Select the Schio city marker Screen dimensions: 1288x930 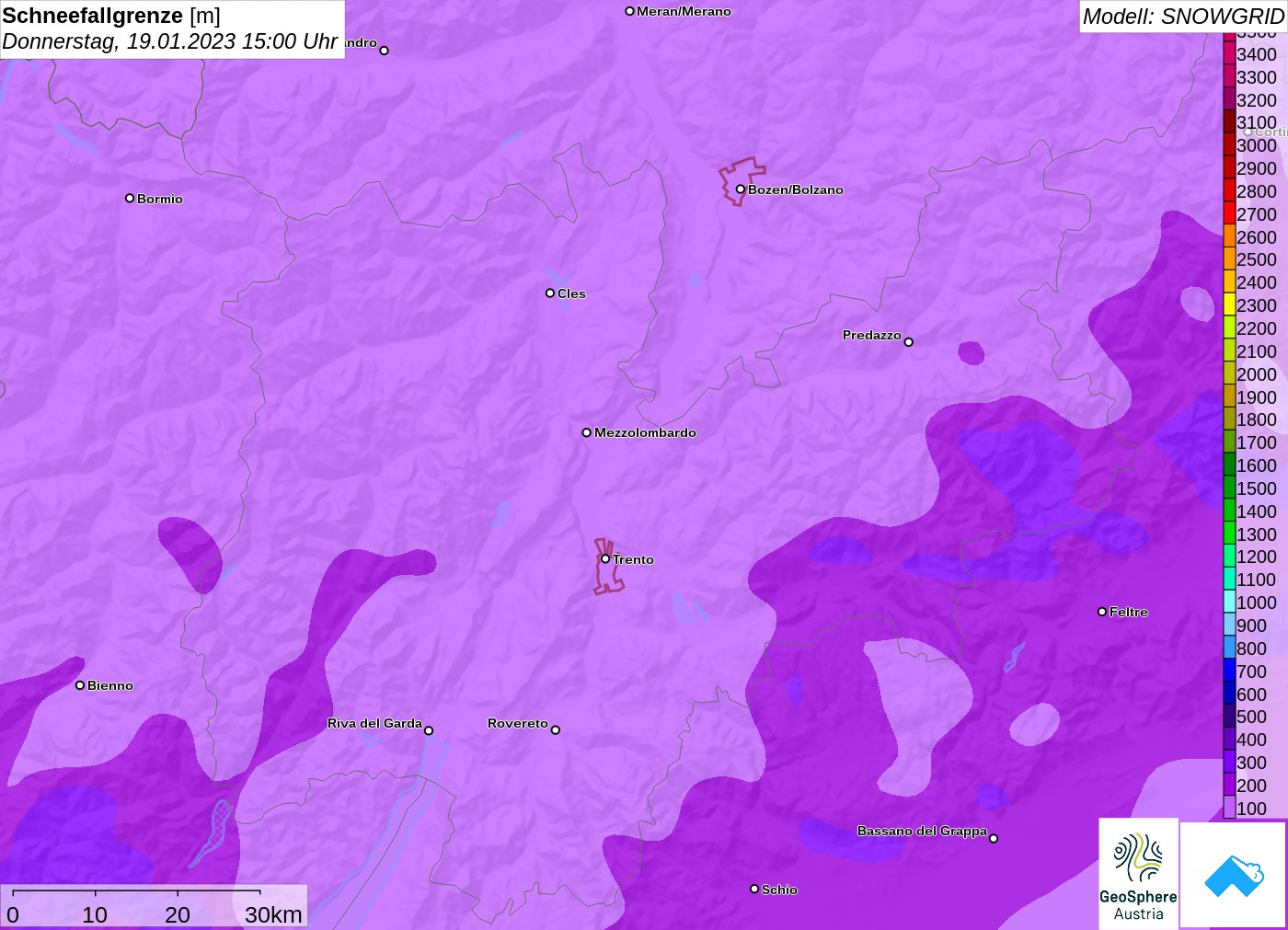754,889
